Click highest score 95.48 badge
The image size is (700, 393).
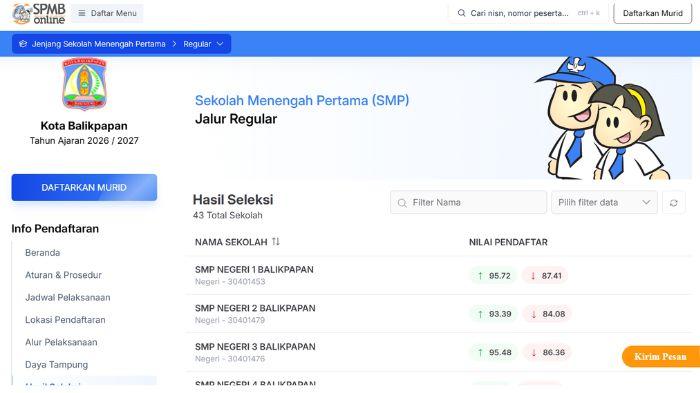click(494, 352)
